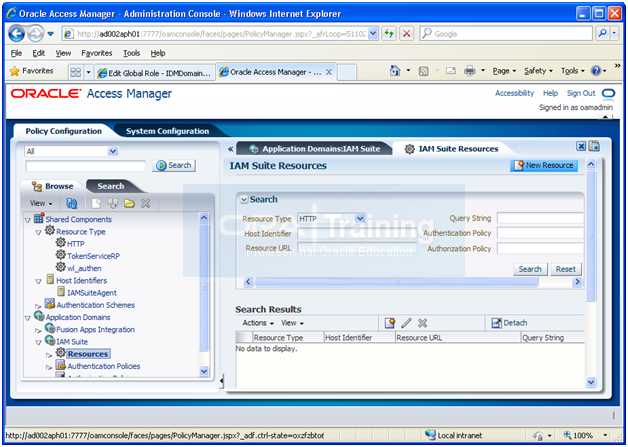Click the Print icon
This screenshot has width=628, height=447.
tap(469, 71)
